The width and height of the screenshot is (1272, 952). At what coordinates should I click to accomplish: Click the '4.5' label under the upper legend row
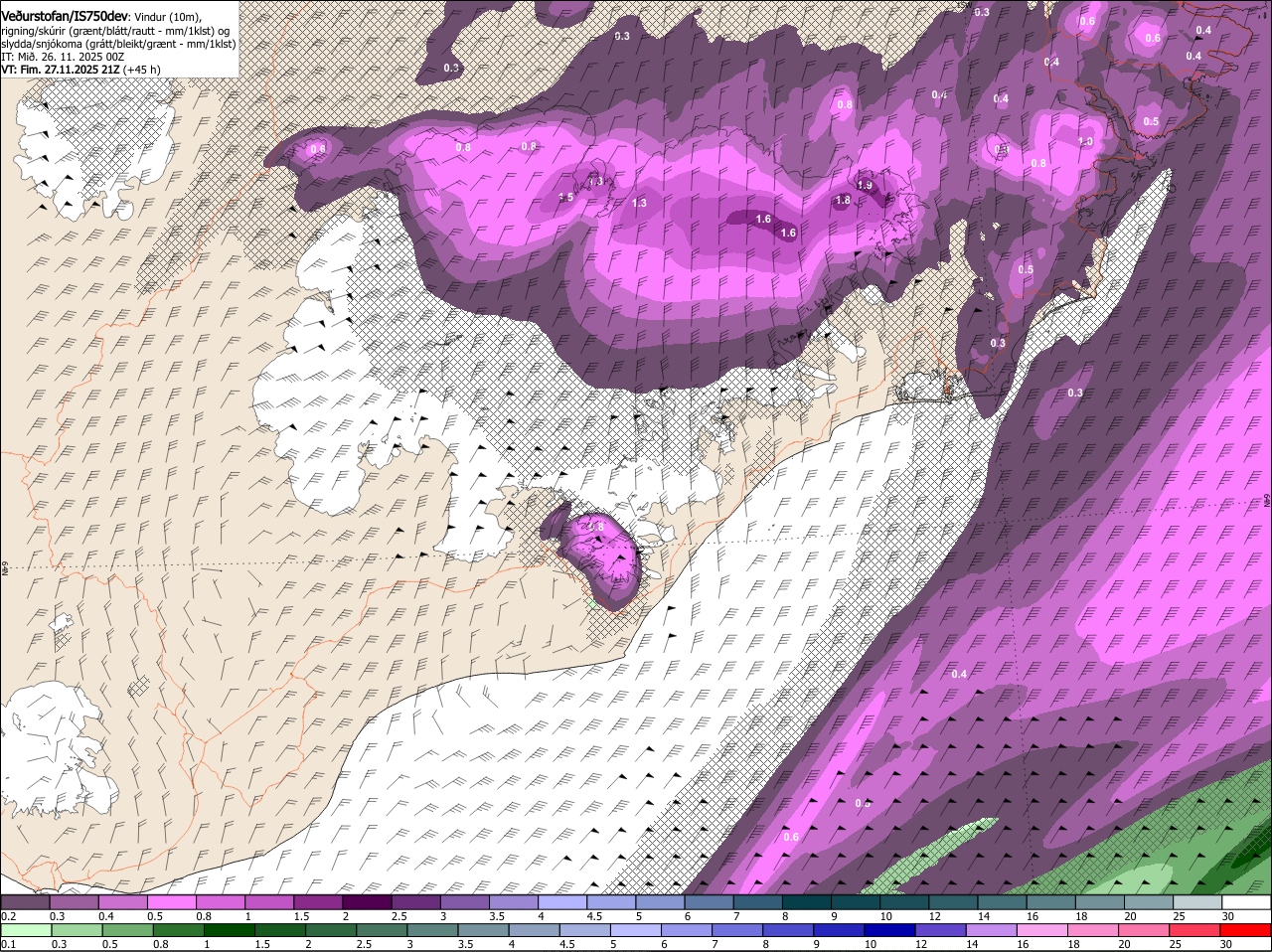tap(595, 916)
